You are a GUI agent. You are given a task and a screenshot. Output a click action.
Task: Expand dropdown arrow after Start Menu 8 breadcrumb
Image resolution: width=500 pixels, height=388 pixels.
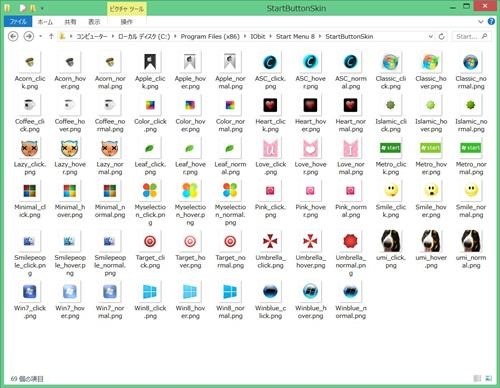tap(320, 36)
